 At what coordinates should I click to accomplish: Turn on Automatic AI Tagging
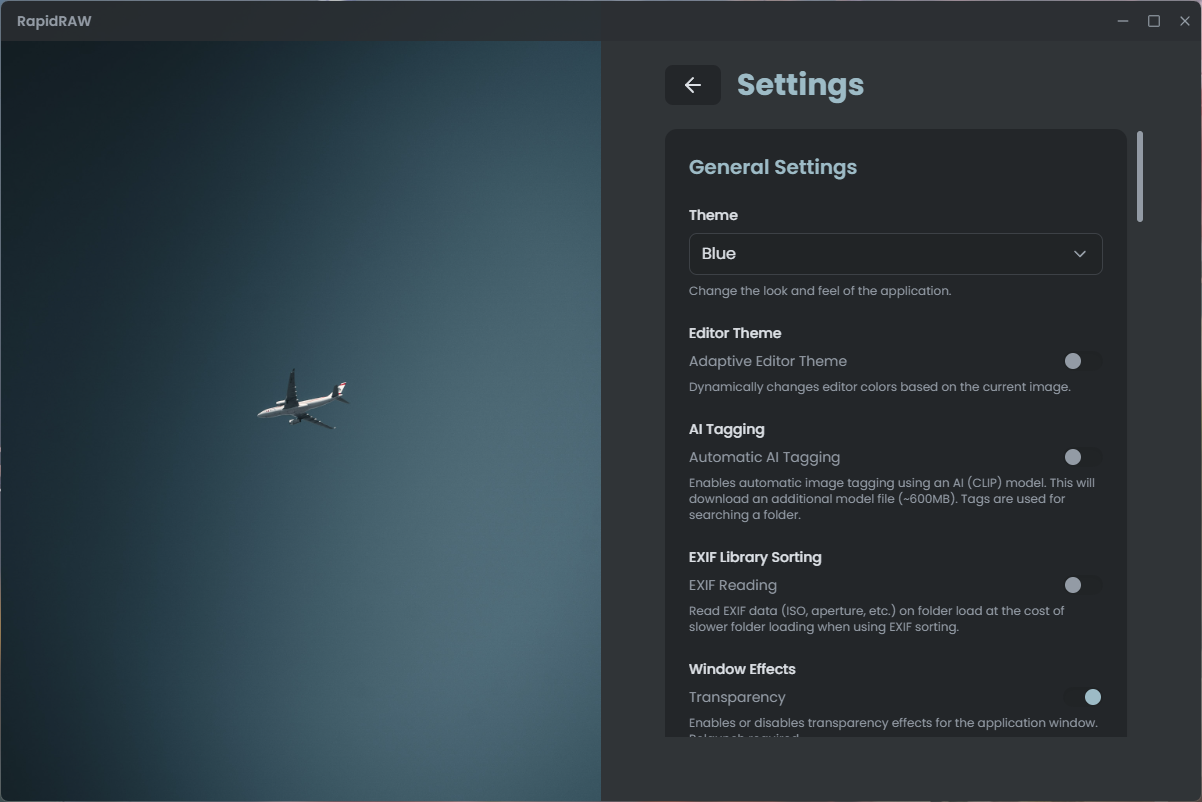tap(1082, 457)
